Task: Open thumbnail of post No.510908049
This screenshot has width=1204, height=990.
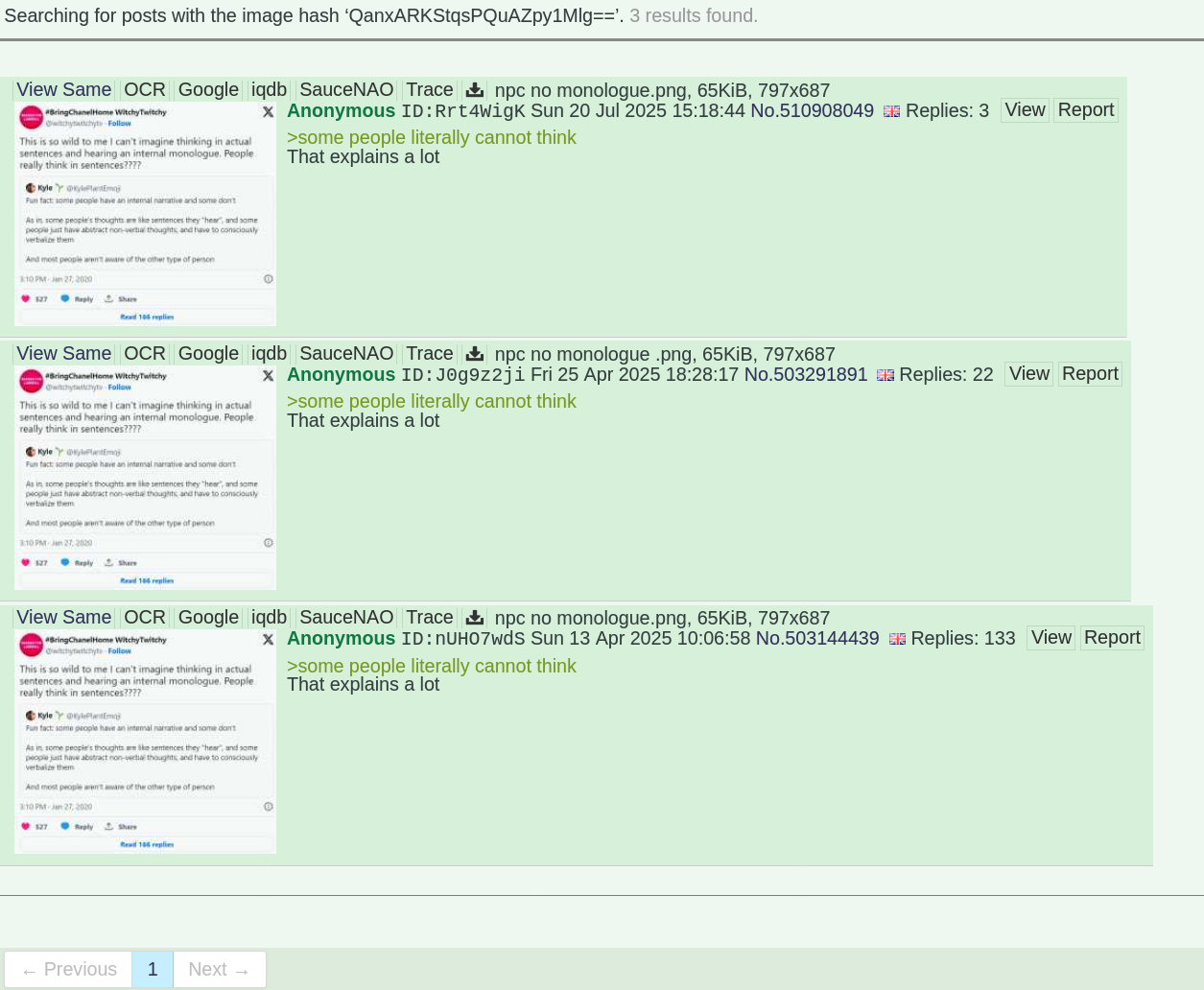Action: (x=145, y=215)
